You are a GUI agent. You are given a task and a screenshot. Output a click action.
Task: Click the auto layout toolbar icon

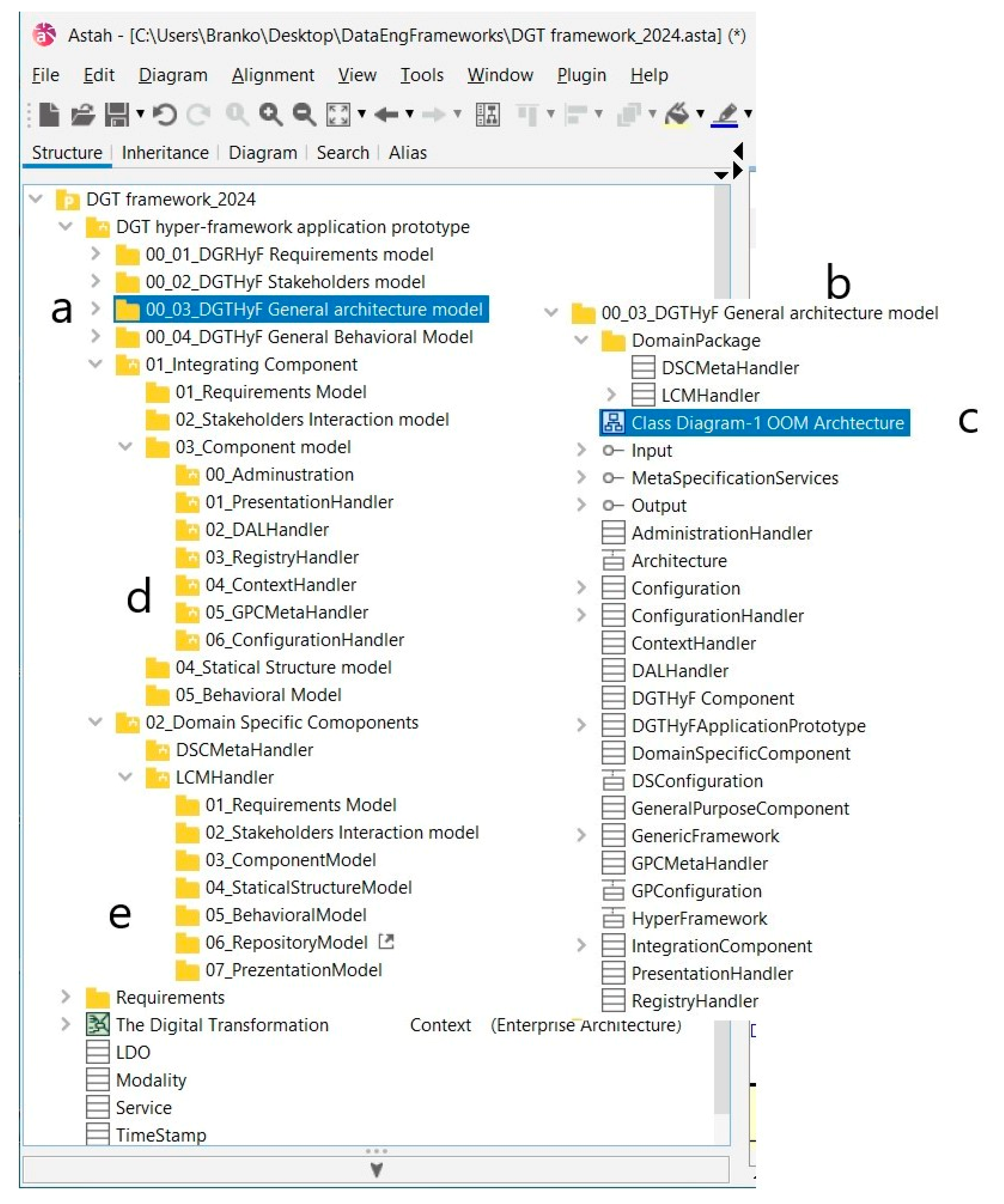488,115
